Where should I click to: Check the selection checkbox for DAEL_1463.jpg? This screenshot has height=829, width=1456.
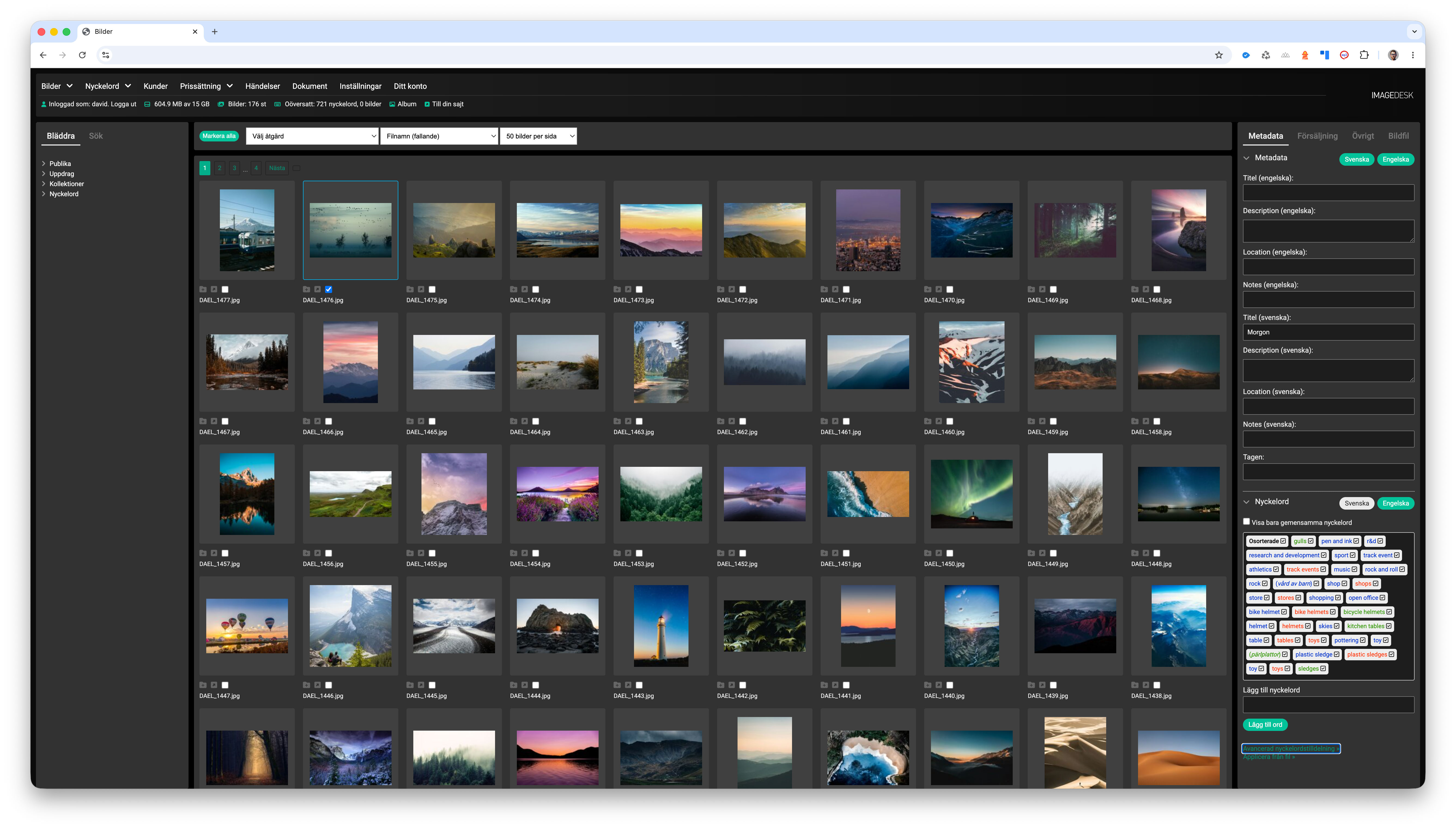[639, 421]
